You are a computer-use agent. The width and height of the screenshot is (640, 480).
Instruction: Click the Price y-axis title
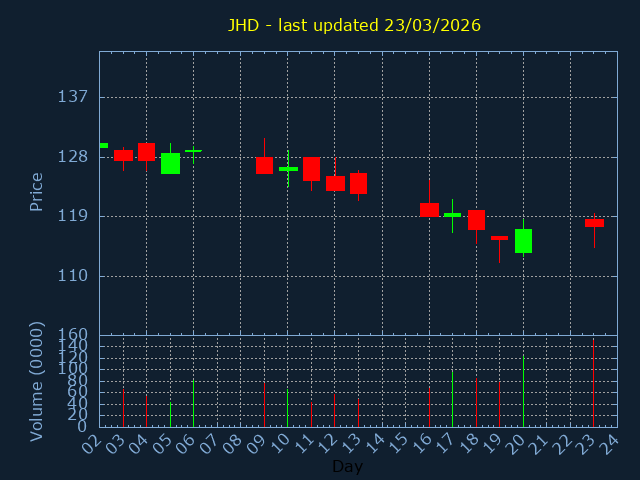37,191
